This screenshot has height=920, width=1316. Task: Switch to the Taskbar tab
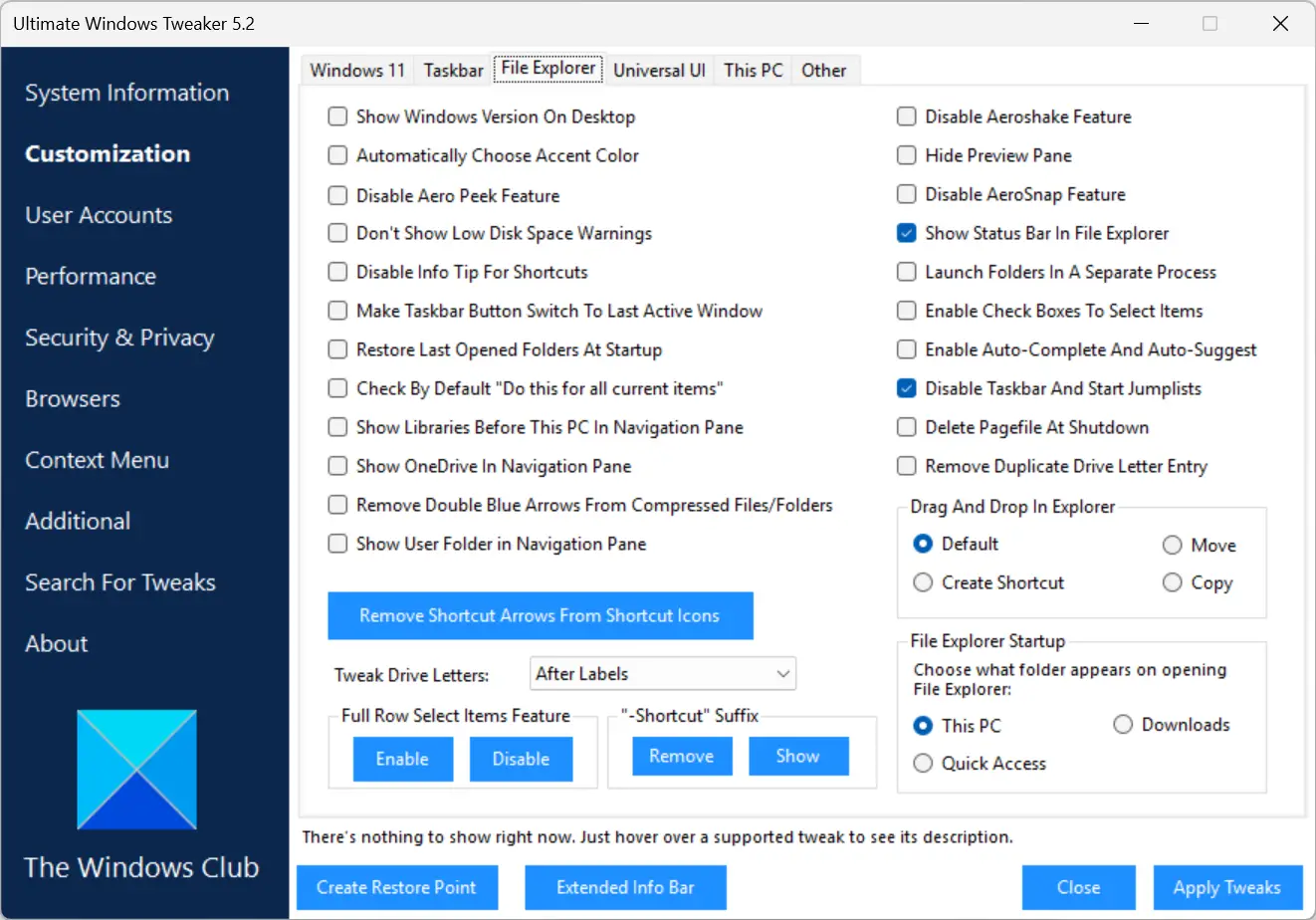point(453,70)
